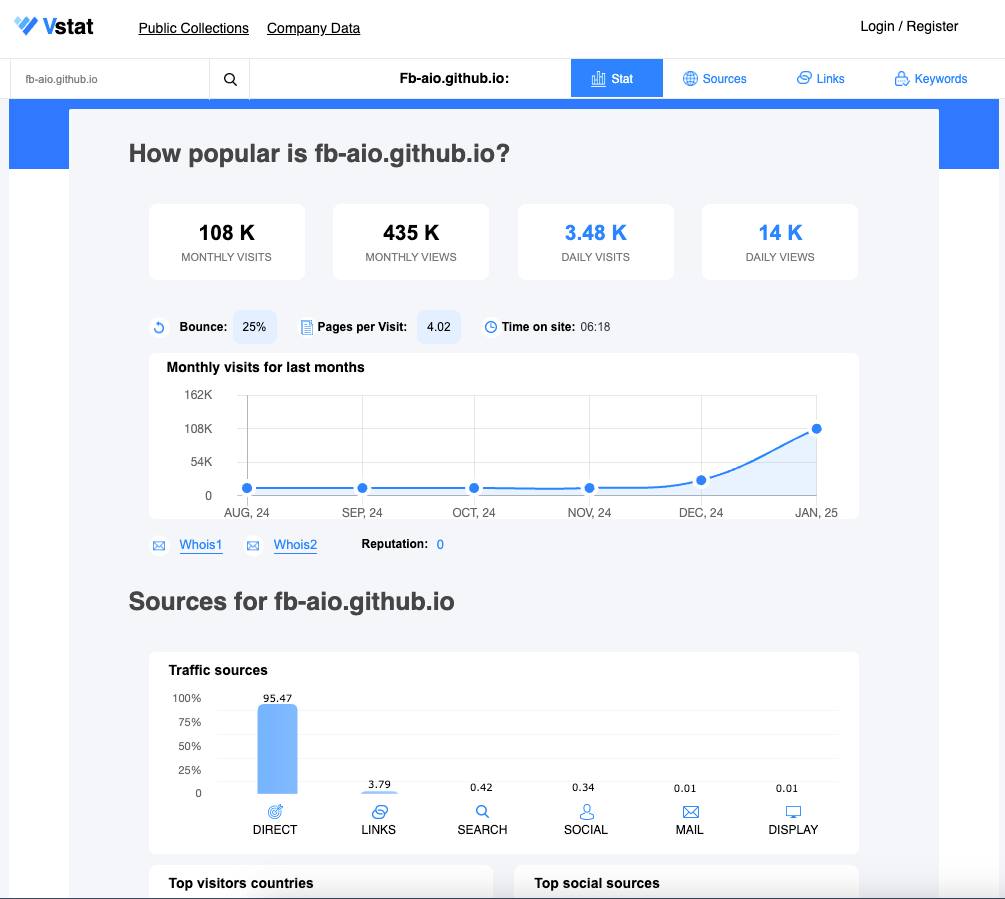The width and height of the screenshot is (1005, 899).
Task: Click the 435 K monthly views card
Action: coord(411,242)
